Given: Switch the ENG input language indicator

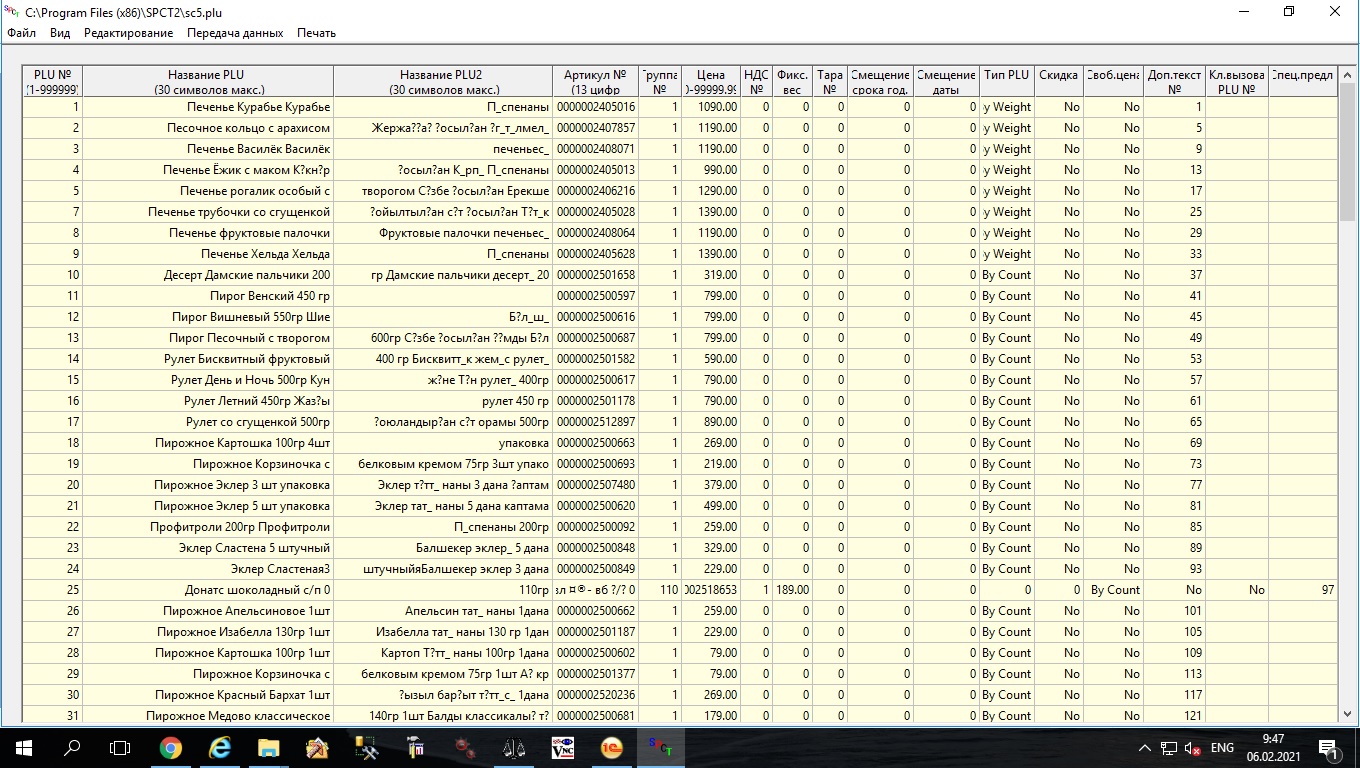Looking at the screenshot, I should pyautogui.click(x=1222, y=748).
